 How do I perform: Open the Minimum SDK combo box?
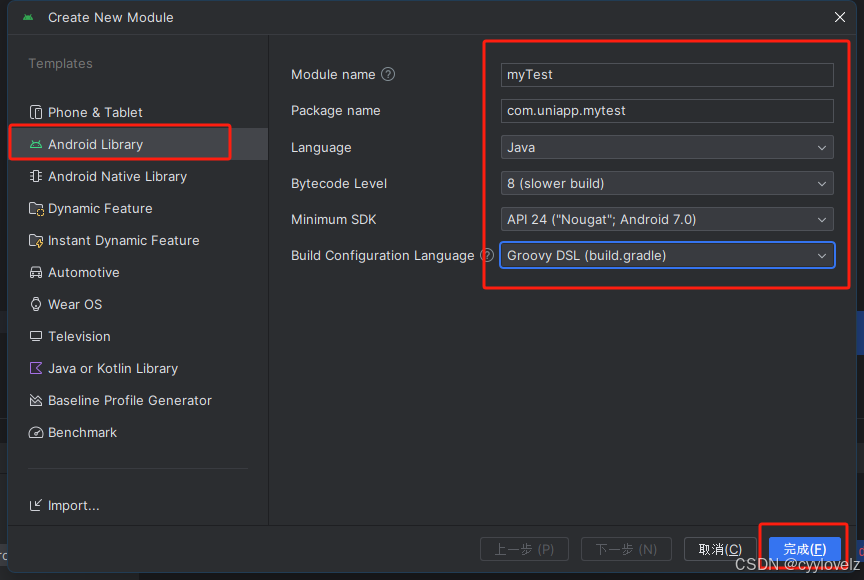point(667,219)
